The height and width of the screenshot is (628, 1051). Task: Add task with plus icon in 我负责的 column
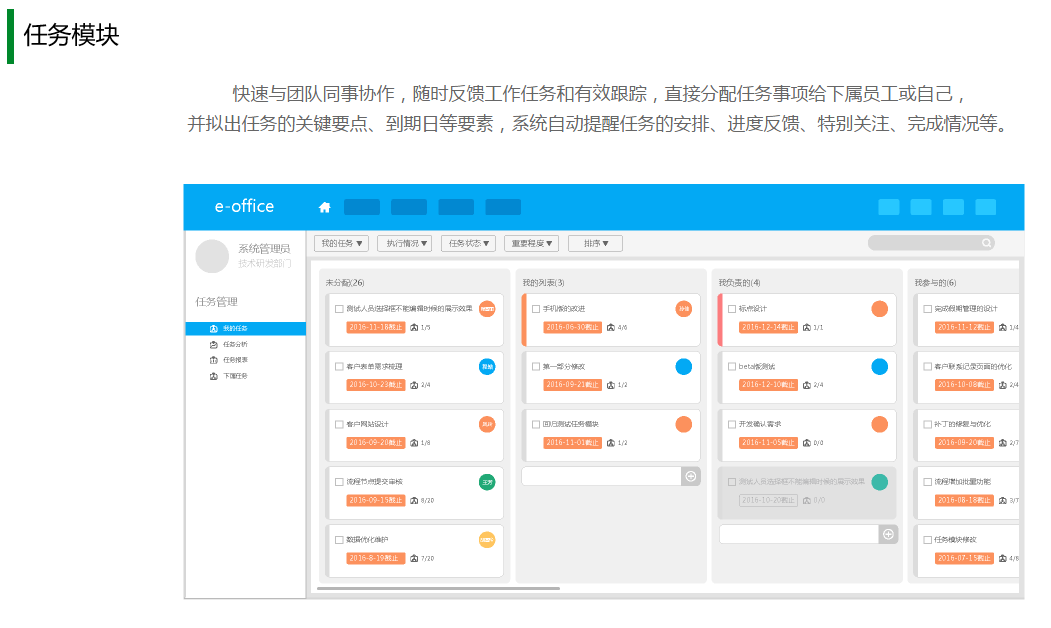coord(887,534)
